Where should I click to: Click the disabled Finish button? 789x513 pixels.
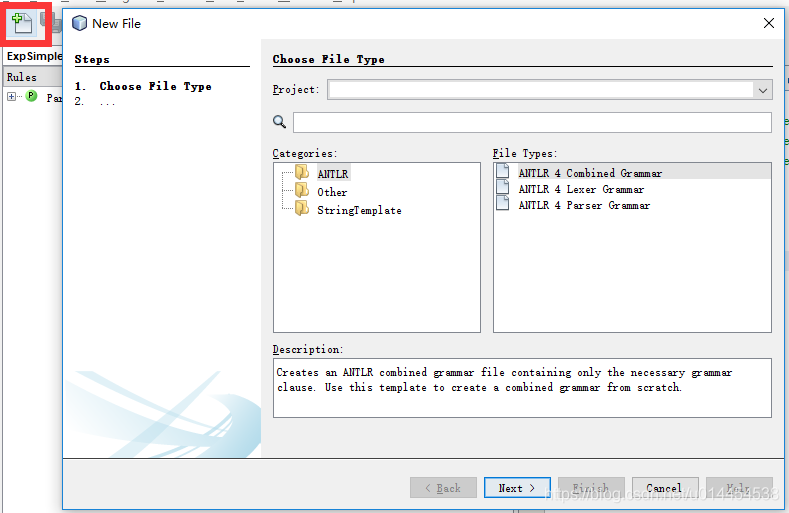coord(591,488)
